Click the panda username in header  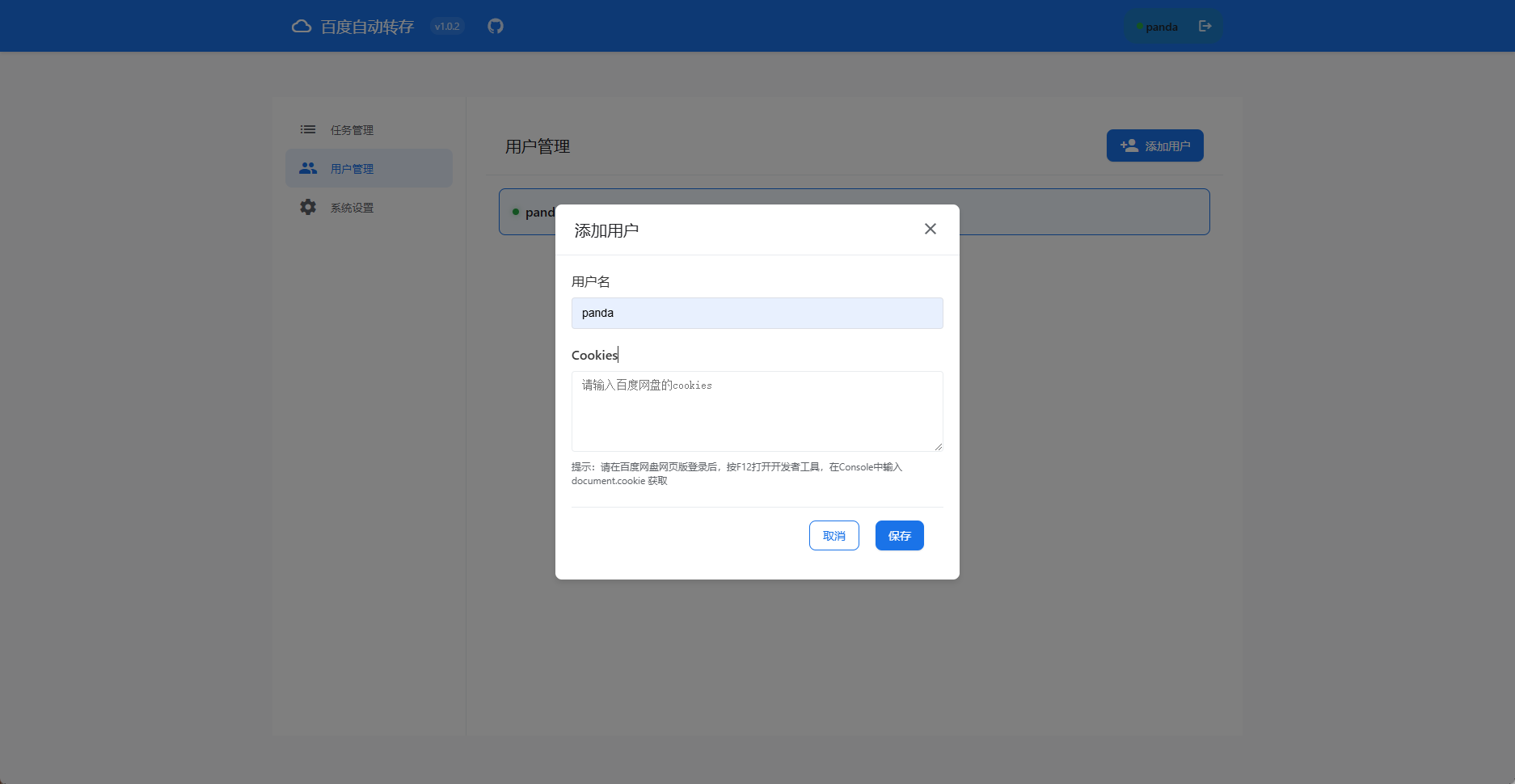[x=1161, y=27]
